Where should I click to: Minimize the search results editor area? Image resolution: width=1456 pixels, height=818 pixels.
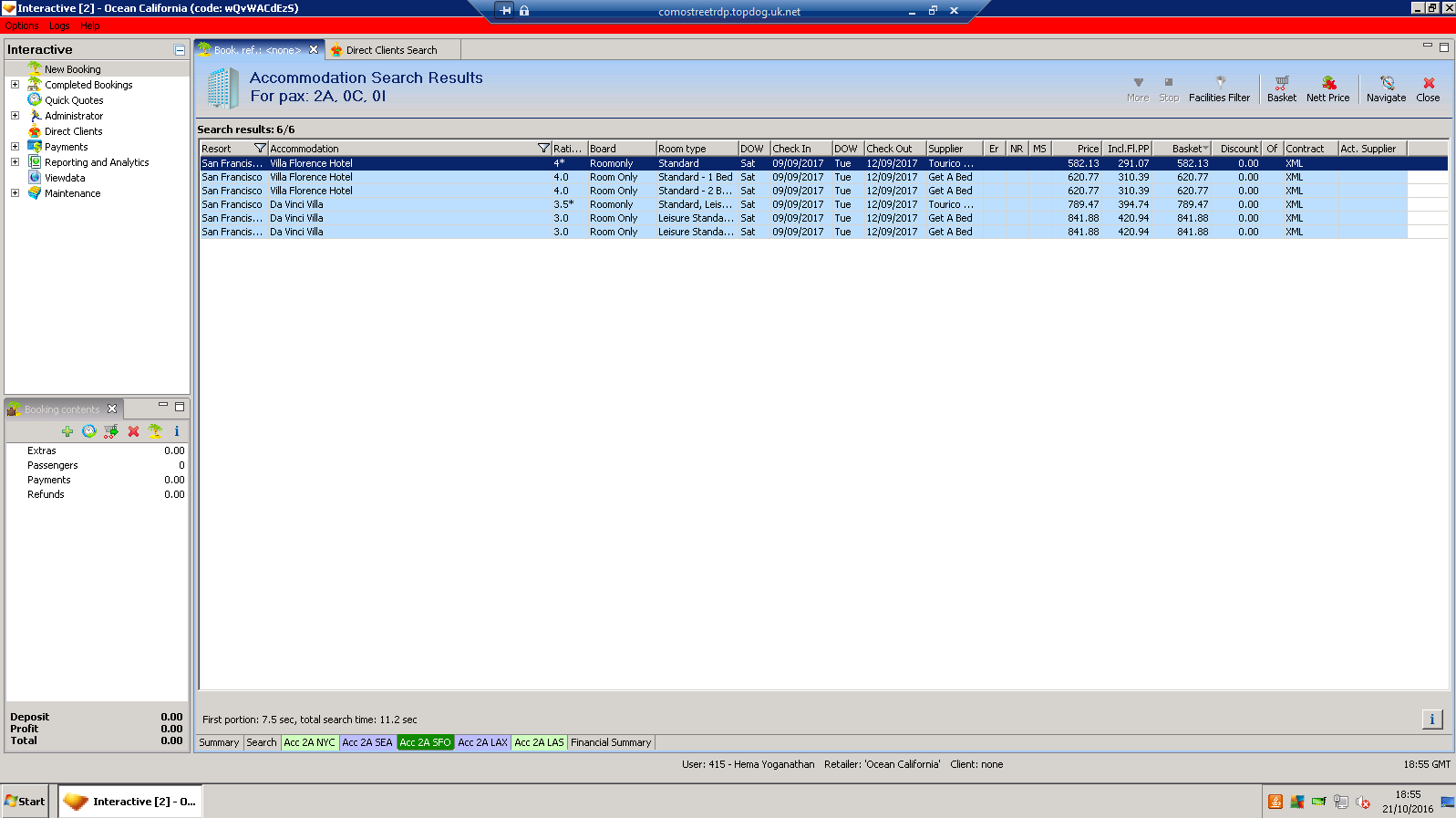[1428, 47]
